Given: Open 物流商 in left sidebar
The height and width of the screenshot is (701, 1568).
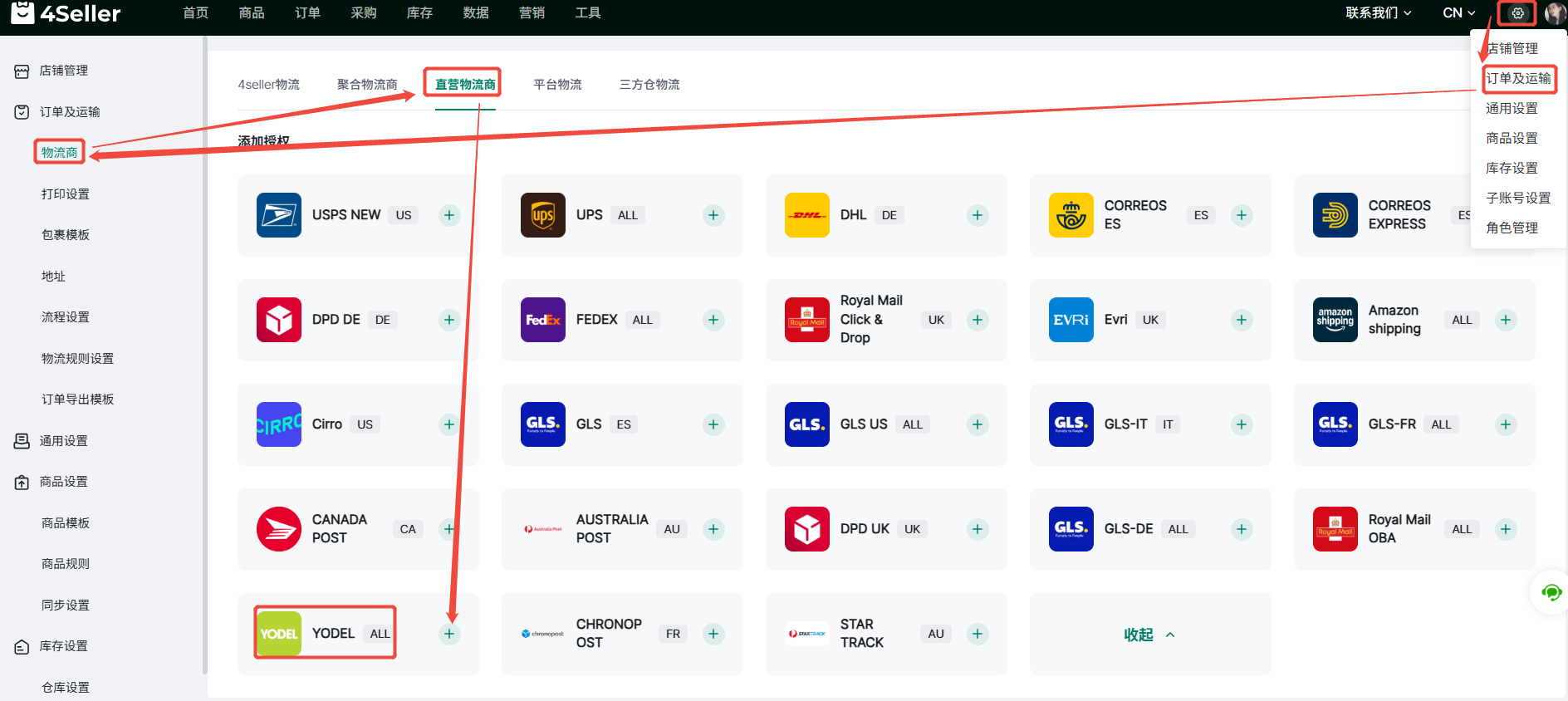Looking at the screenshot, I should point(60,153).
